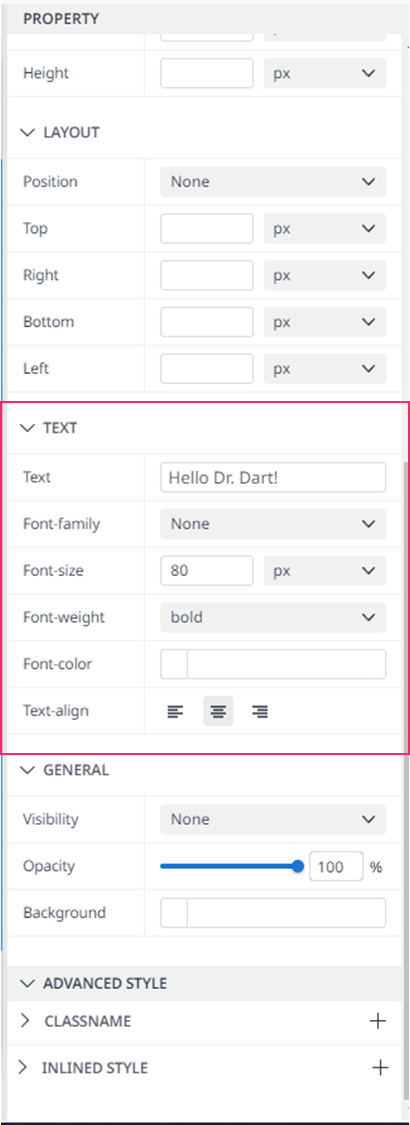Screen dimensions: 410x1125
Task: Open the Font-family dropdown
Action: coord(273,524)
